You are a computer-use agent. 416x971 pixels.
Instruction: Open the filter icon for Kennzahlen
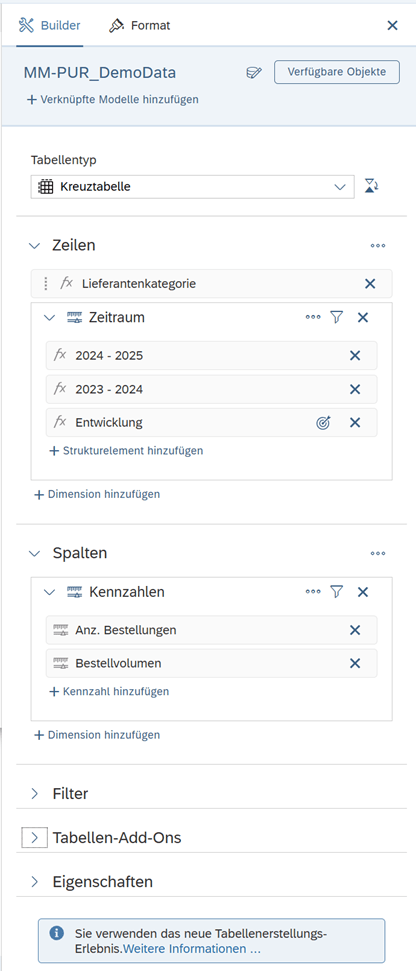(x=336, y=592)
